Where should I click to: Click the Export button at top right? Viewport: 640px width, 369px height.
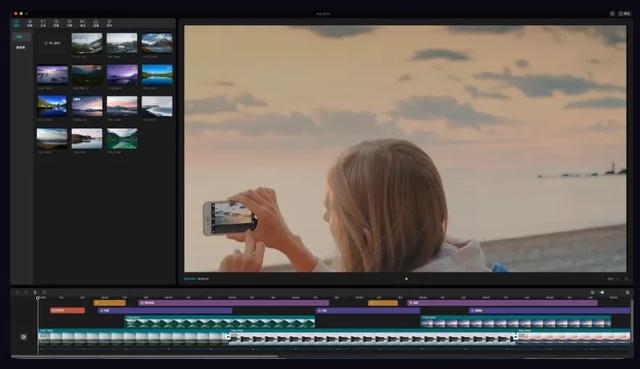(x=624, y=13)
